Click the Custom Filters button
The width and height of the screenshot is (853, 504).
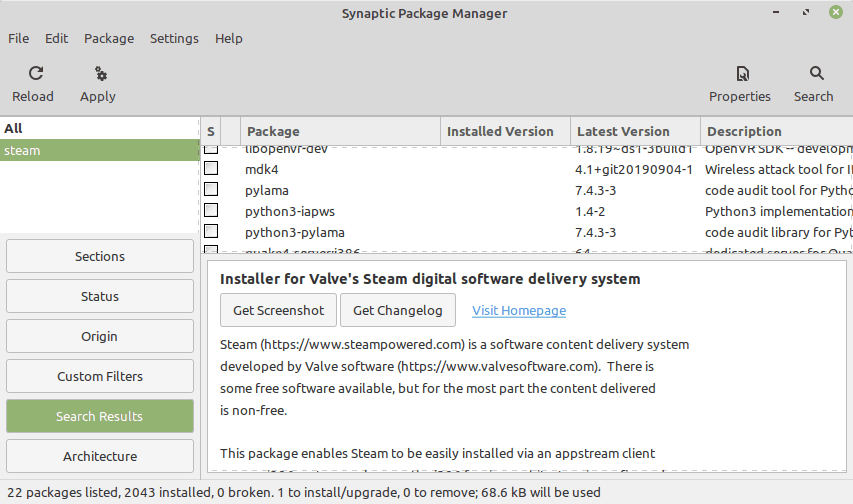click(x=100, y=376)
